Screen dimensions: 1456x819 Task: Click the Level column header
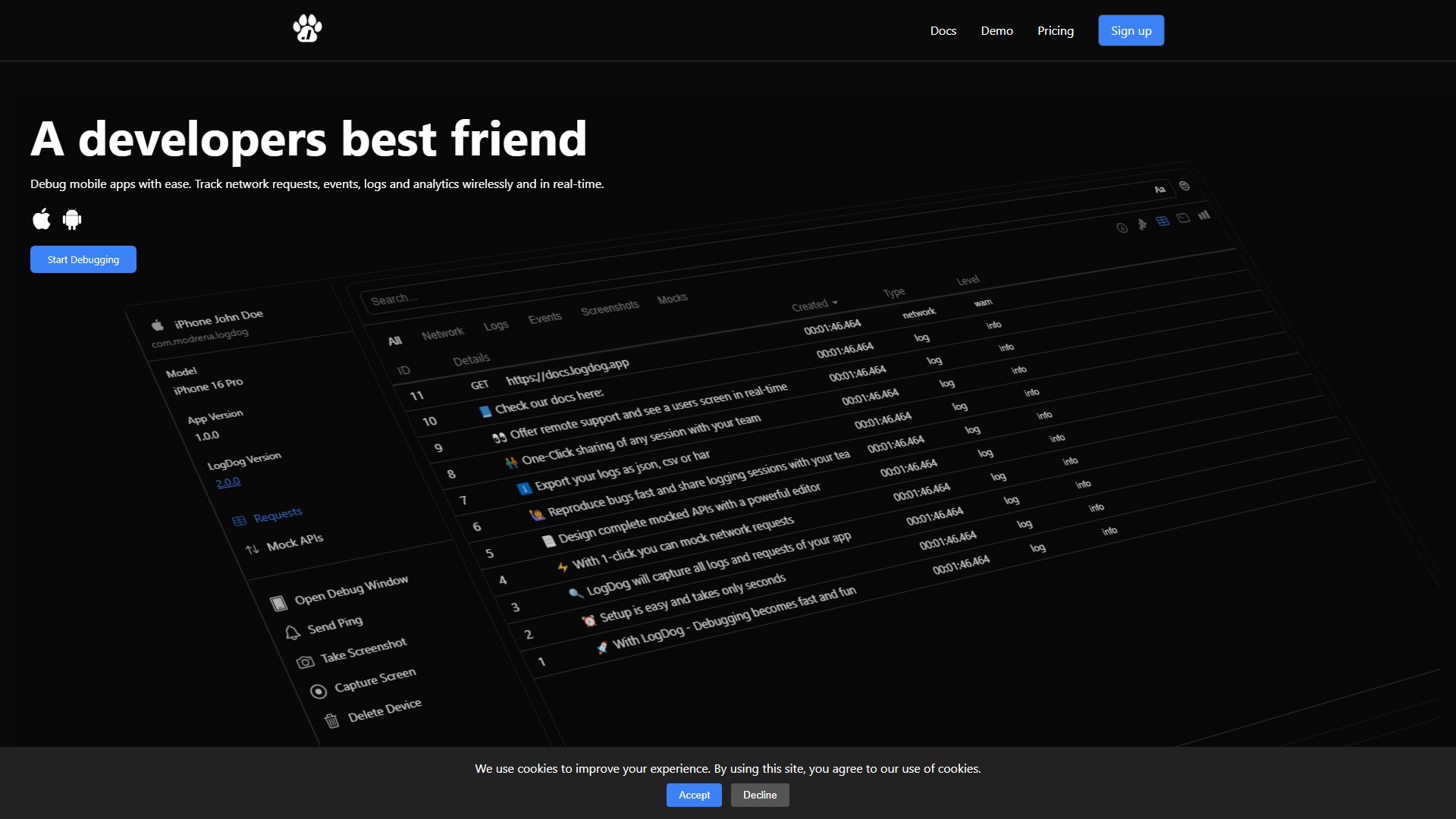(968, 281)
